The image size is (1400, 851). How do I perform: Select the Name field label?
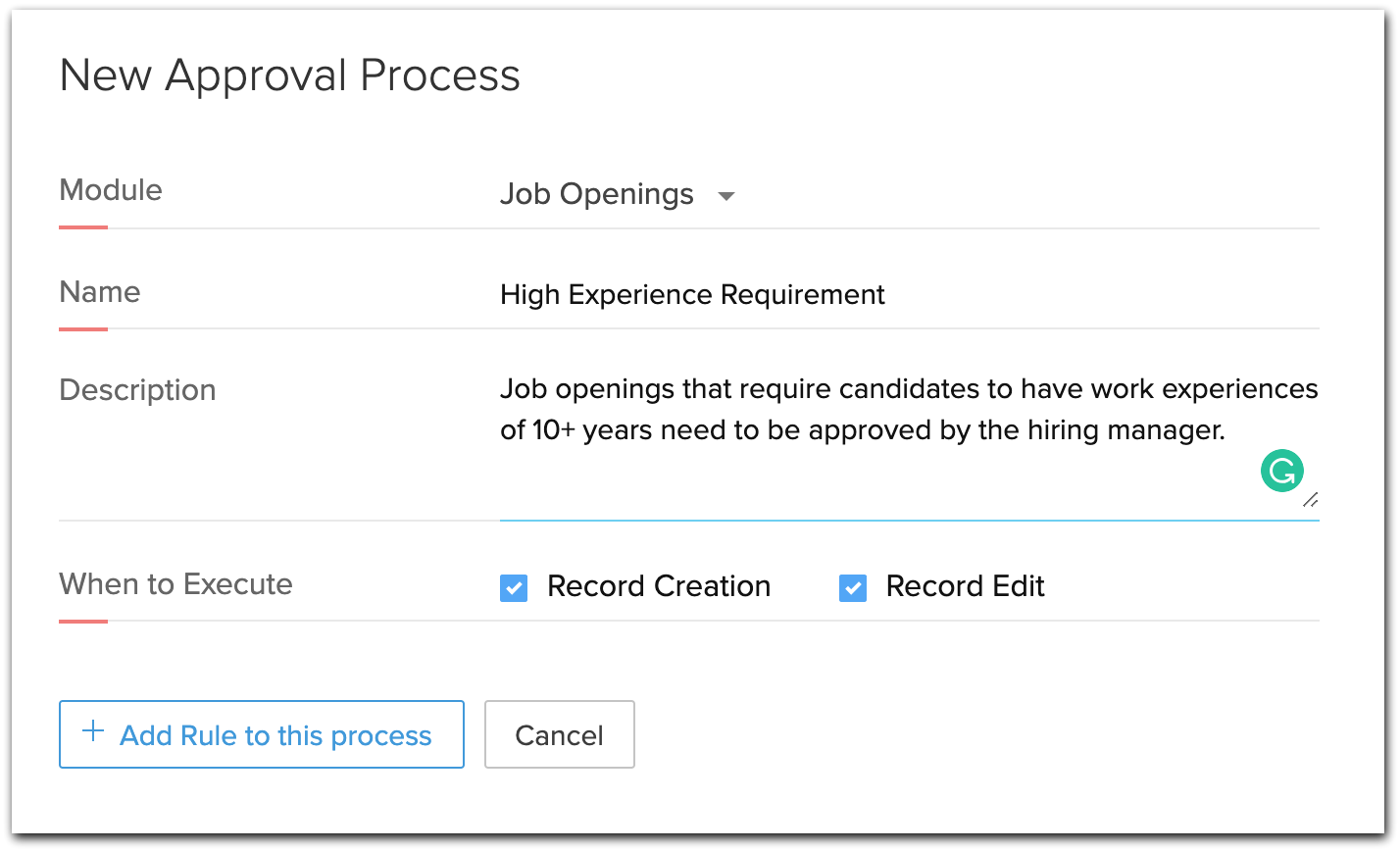100,292
